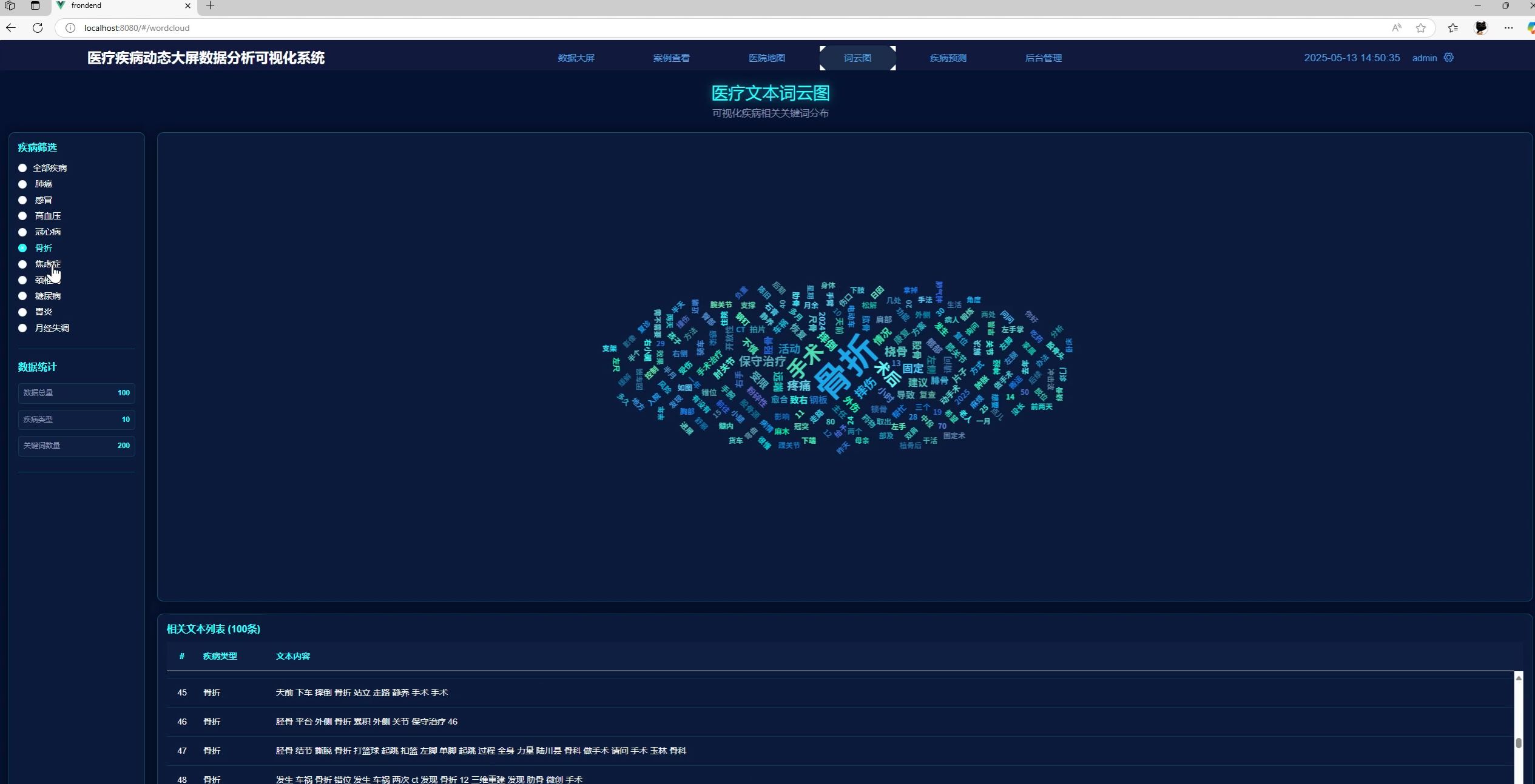Select the 月经失调 filter option
1535x784 pixels.
22,328
